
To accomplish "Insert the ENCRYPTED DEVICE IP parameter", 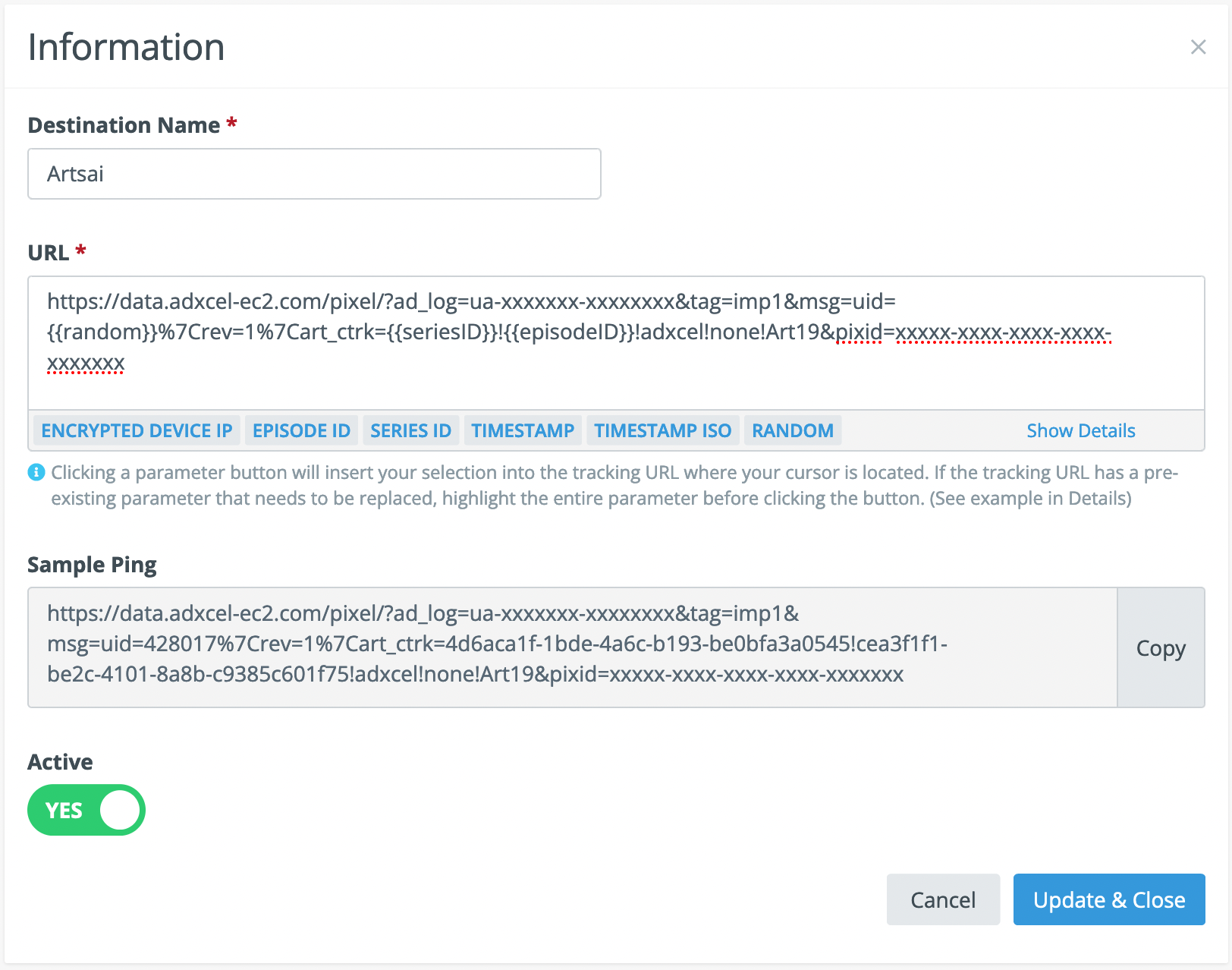I will (137, 430).
